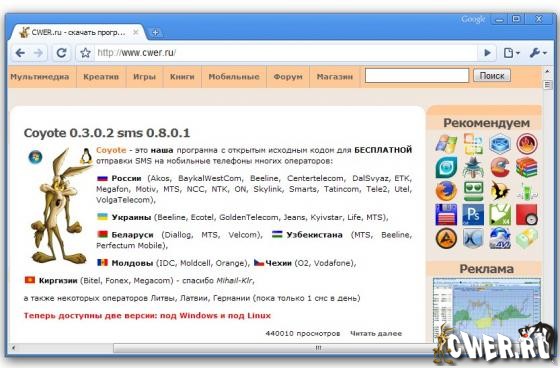
Task: Open the WinRAR books icon in Рекомендуем
Action: pyautogui.click(x=526, y=167)
